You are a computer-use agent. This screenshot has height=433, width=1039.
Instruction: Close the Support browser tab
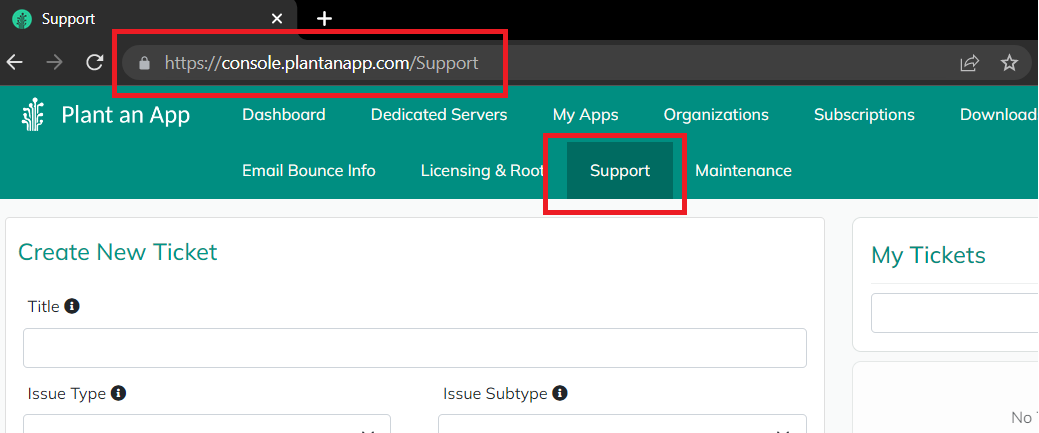(x=277, y=19)
